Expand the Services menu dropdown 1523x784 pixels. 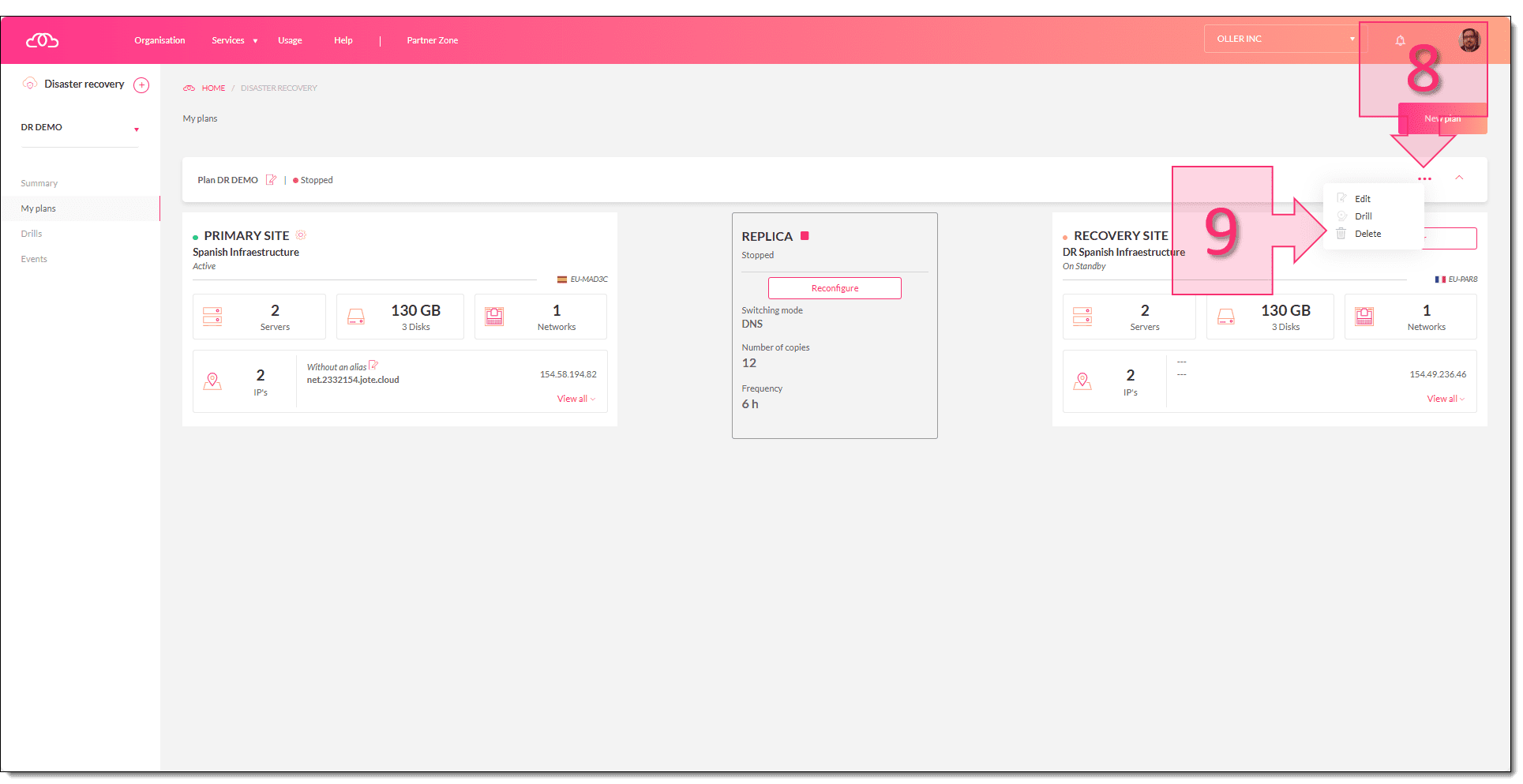(x=234, y=40)
